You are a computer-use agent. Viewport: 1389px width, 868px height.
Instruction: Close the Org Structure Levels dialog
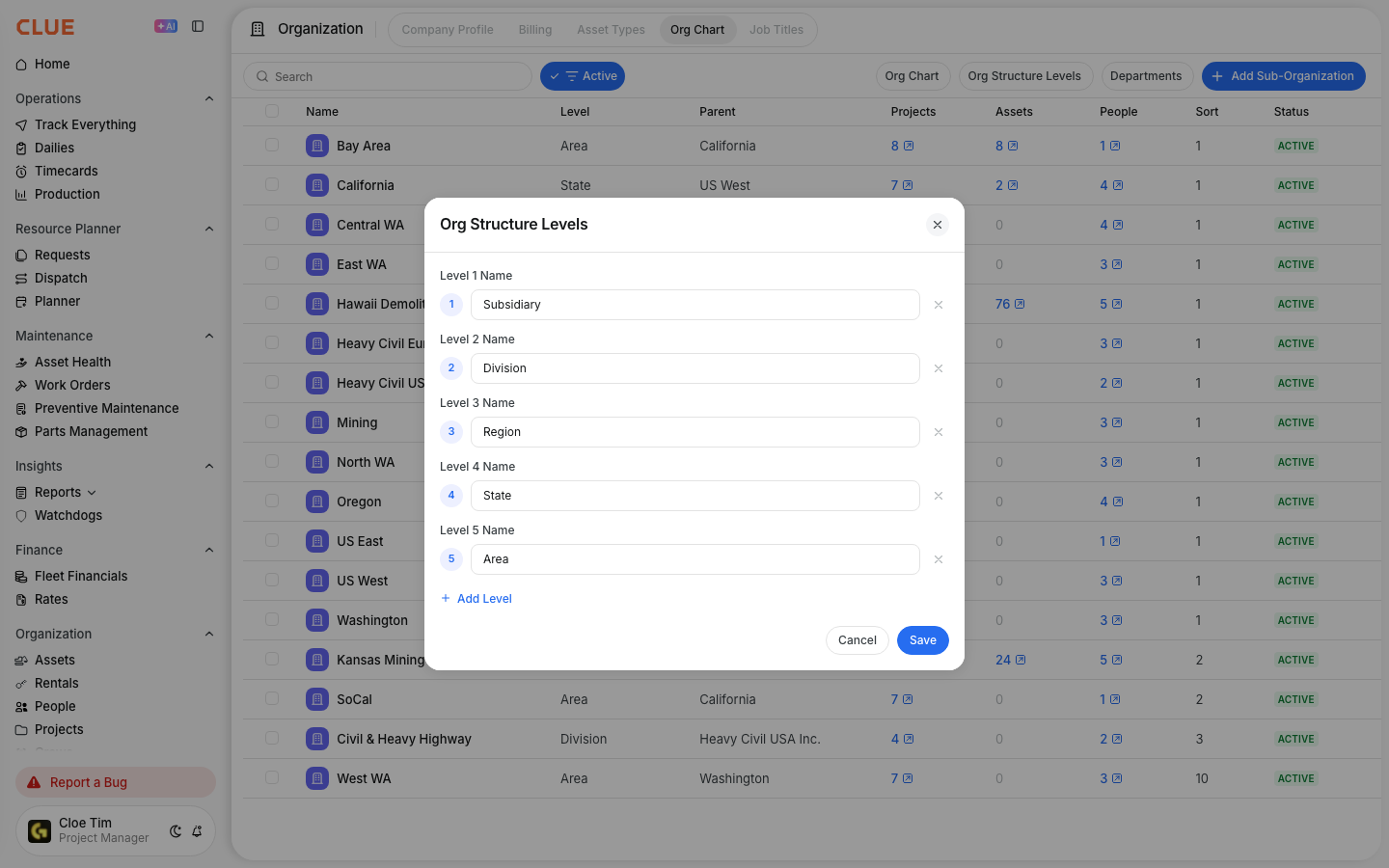pyautogui.click(x=938, y=225)
